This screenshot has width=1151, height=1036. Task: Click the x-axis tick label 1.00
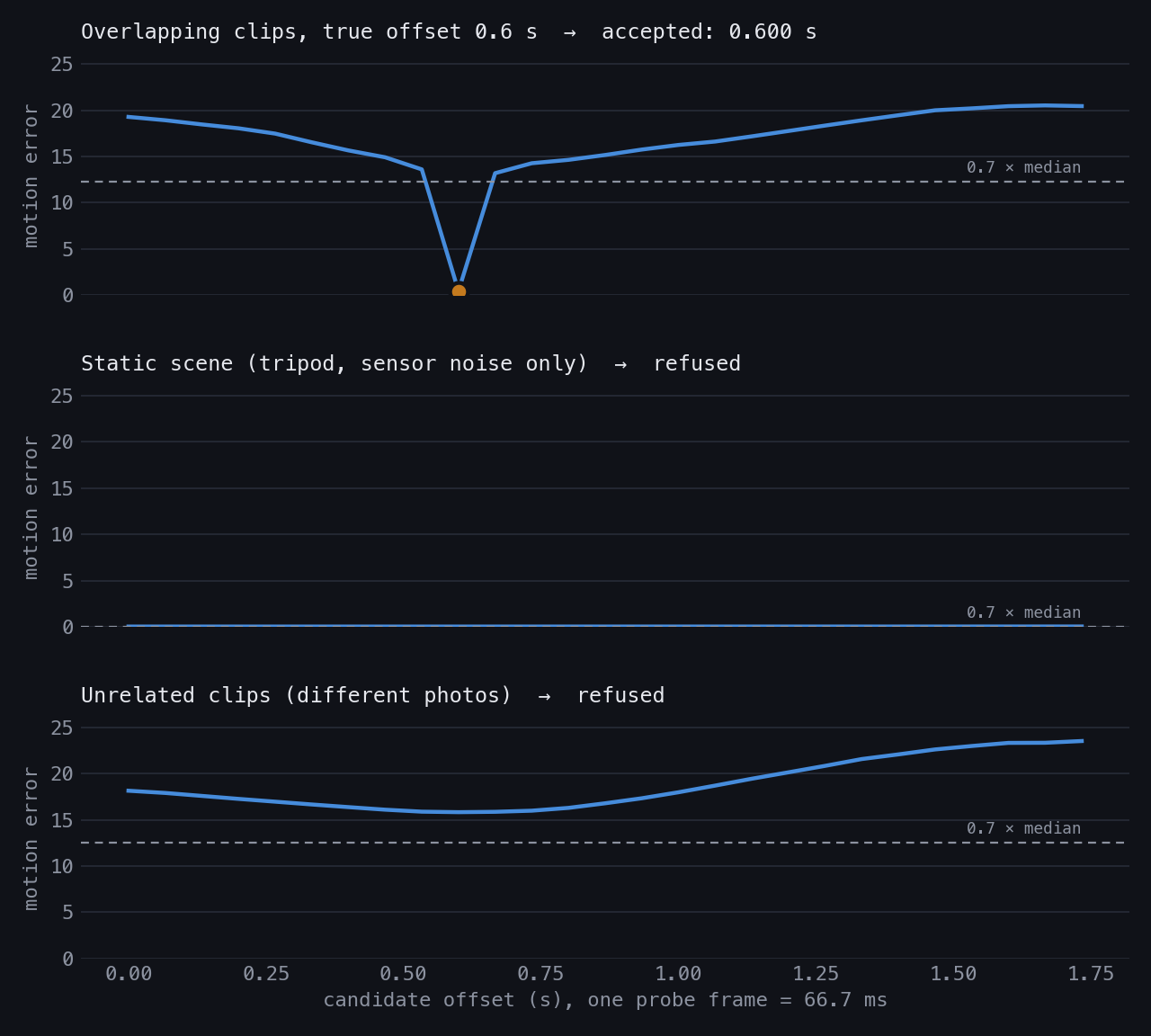tap(678, 974)
